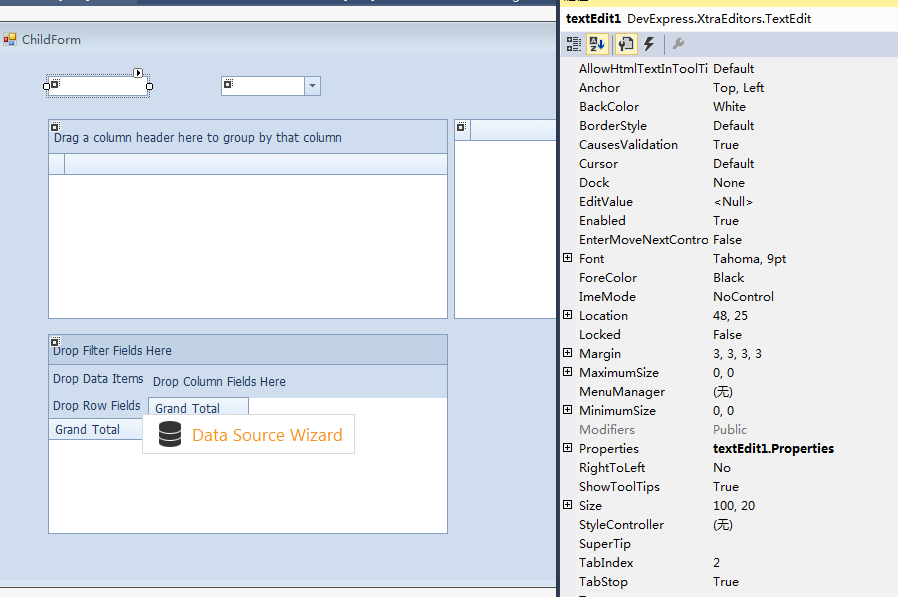Screen dimensions: 898x597
Task: Open the Events lightning bolt view
Action: 649,44
